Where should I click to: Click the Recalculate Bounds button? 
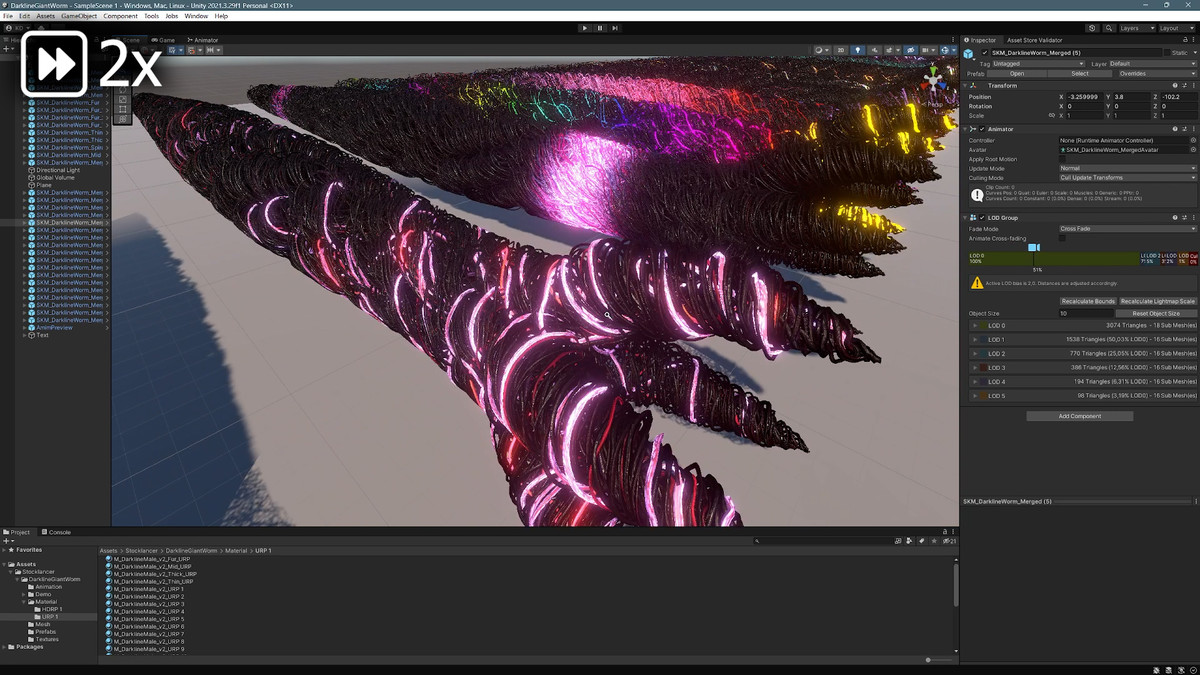point(1087,301)
